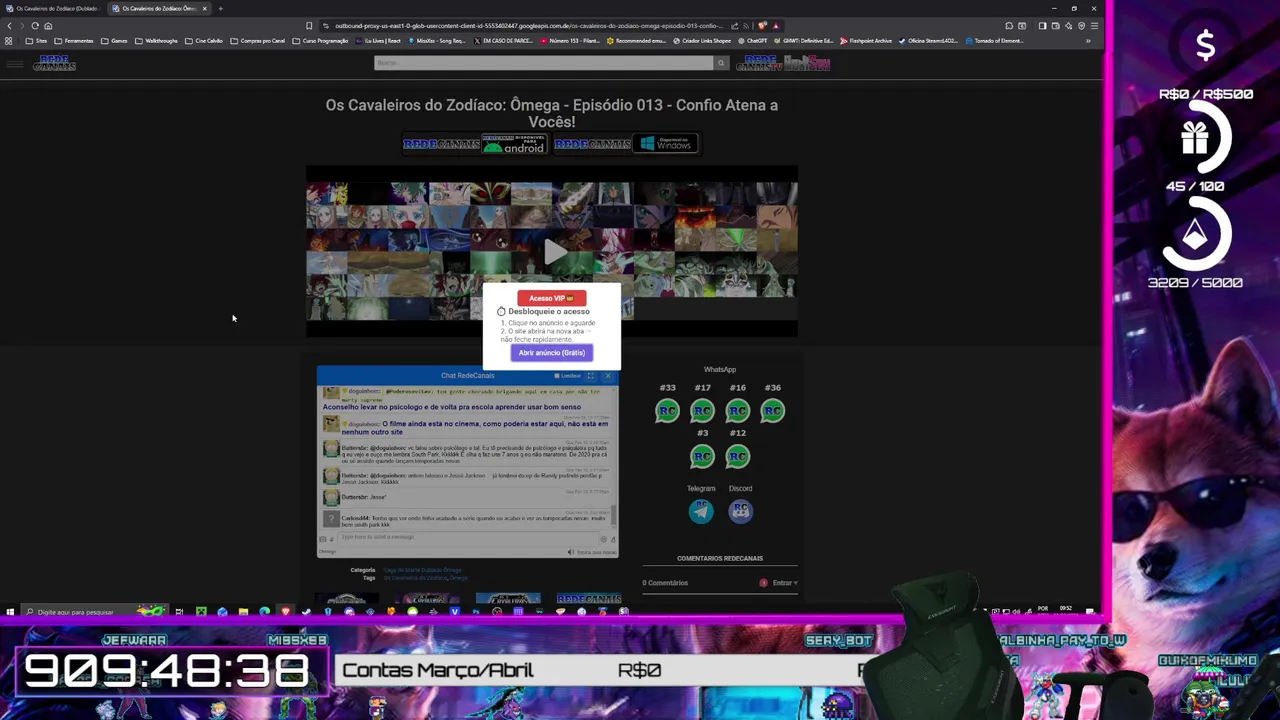Open the Sites bookmarks folder
This screenshot has height=720, width=1280.
[x=36, y=41]
